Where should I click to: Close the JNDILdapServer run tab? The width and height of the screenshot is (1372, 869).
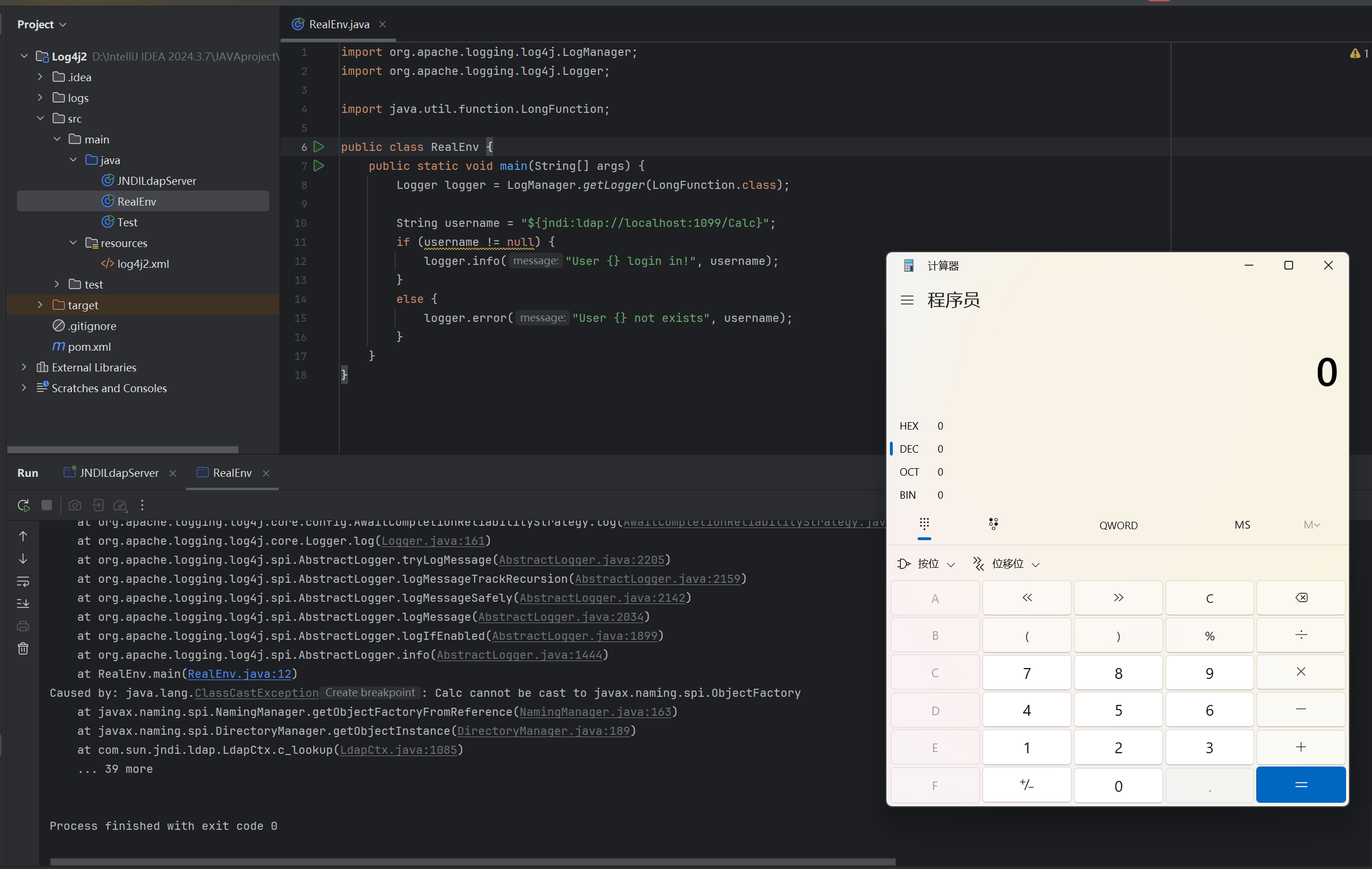click(x=173, y=473)
